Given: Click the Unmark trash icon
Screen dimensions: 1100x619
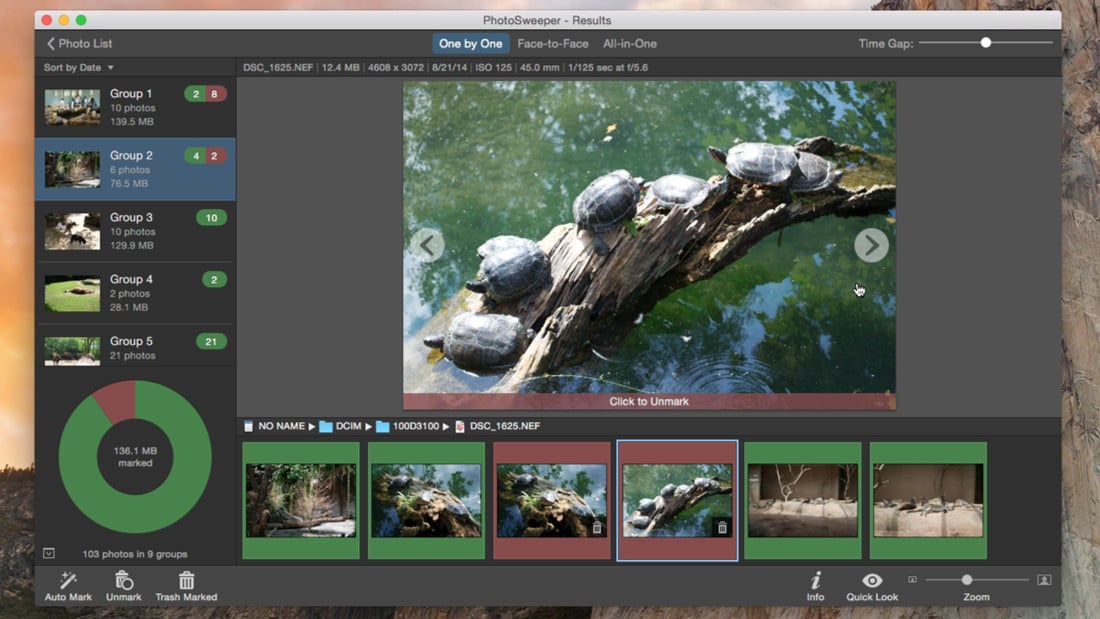Looking at the screenshot, I should (123, 580).
